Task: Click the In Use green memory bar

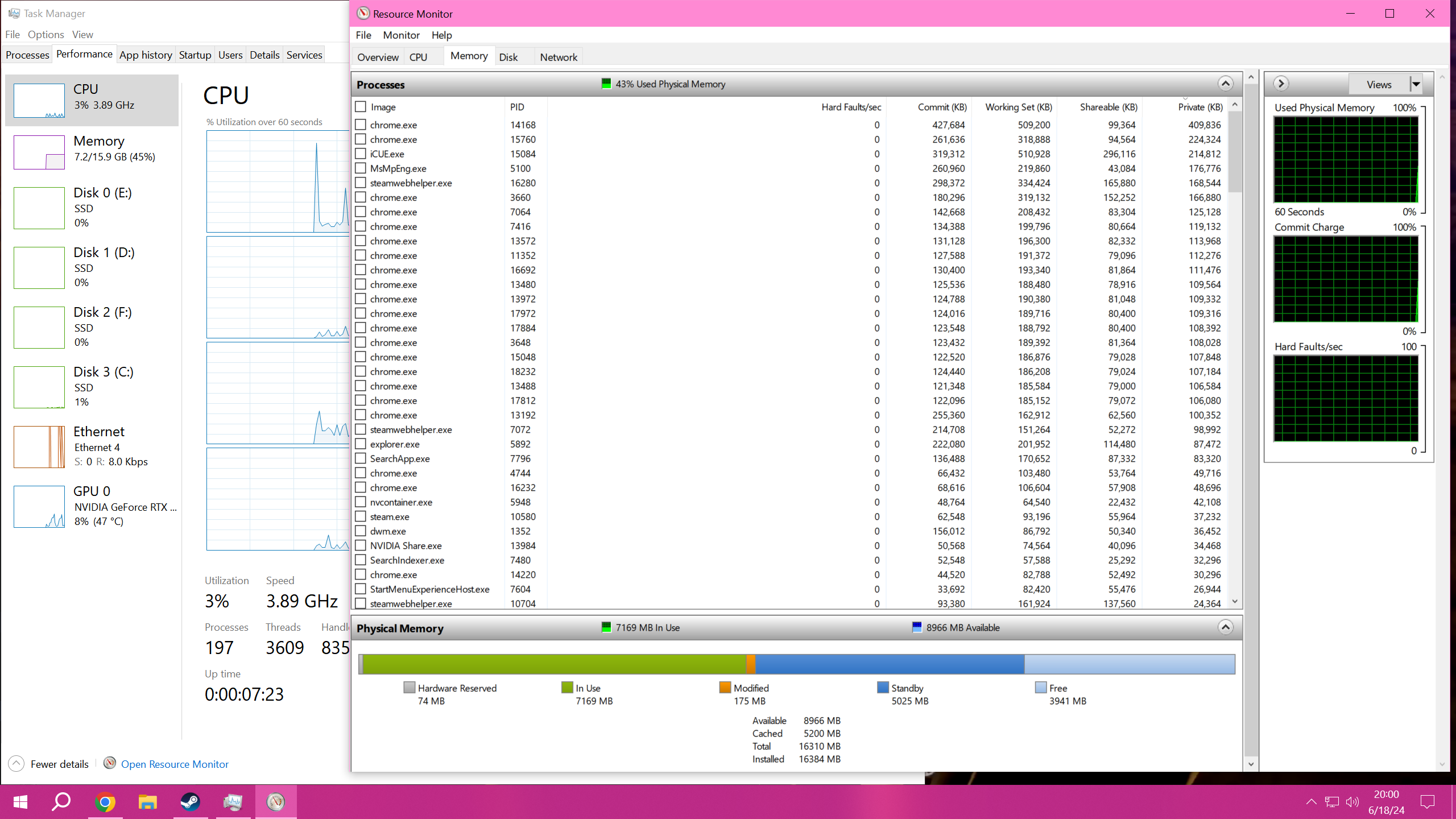Action: coord(555,664)
